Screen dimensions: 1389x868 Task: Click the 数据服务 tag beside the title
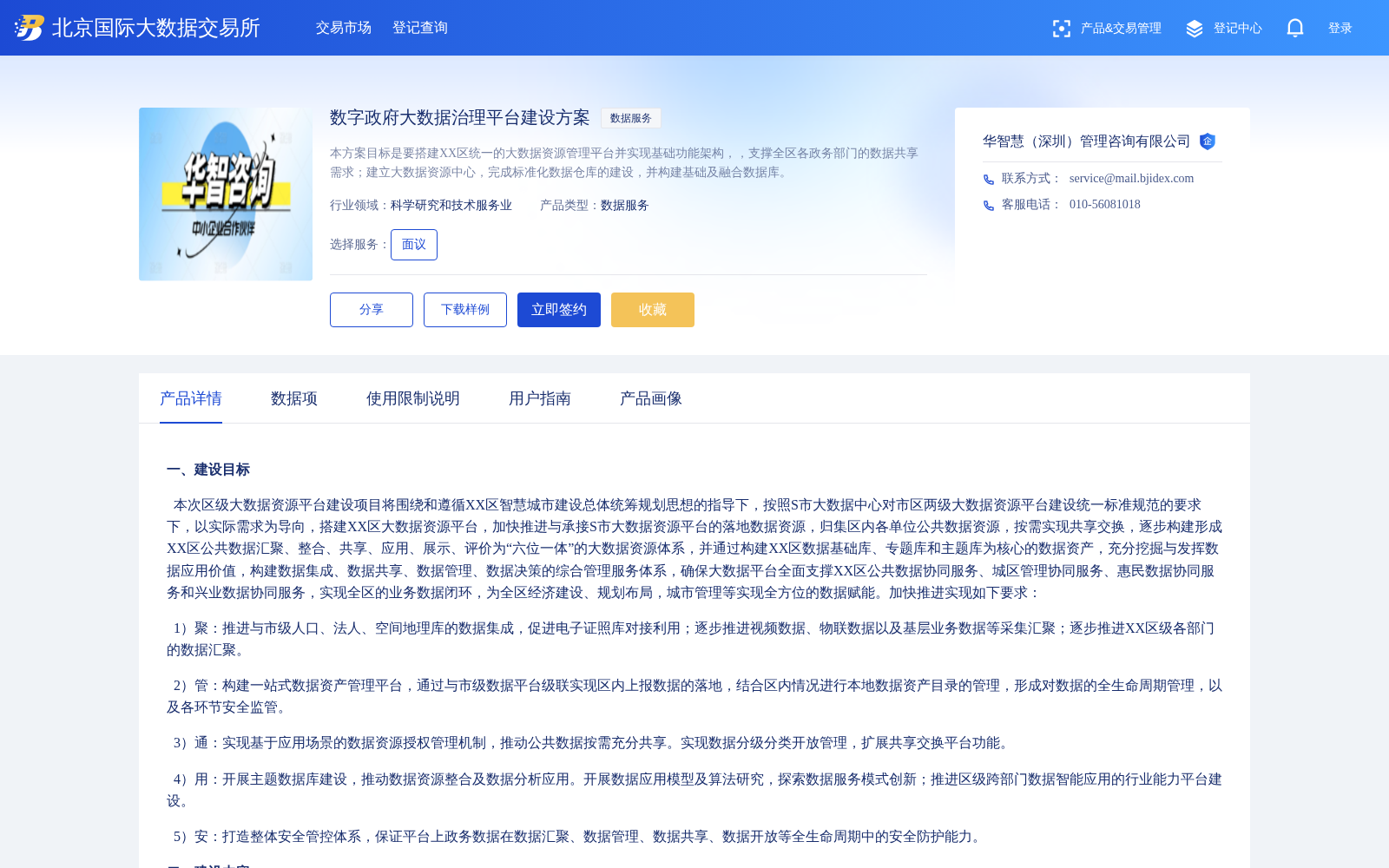(x=631, y=118)
